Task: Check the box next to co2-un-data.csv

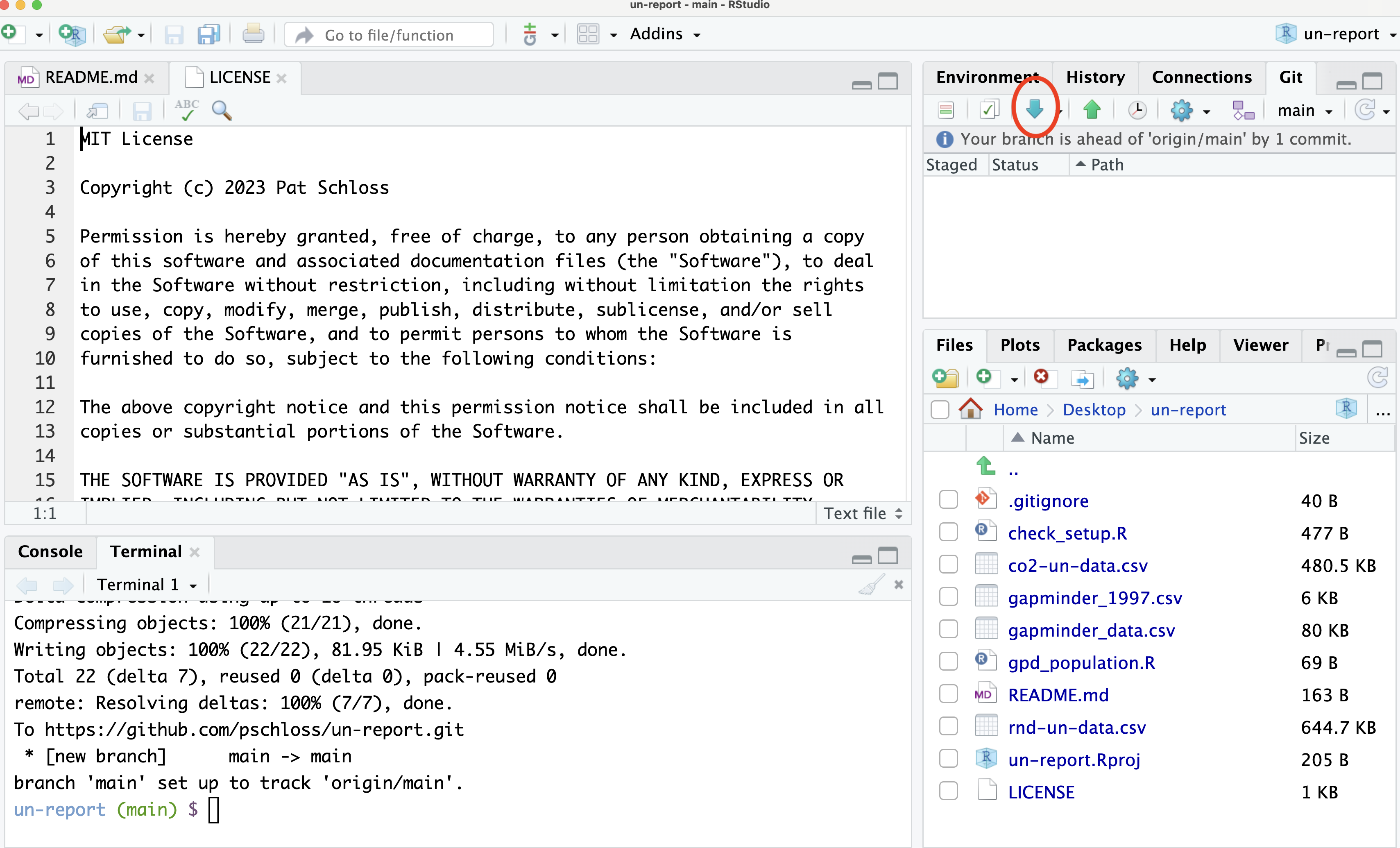Action: click(x=948, y=565)
